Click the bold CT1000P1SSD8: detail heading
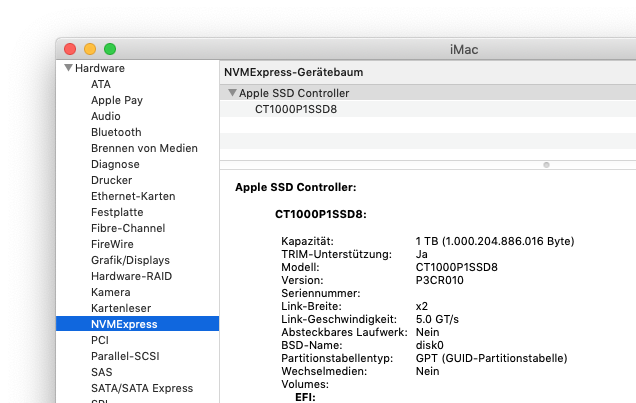Screen dimensions: 636x403 pos(320,214)
